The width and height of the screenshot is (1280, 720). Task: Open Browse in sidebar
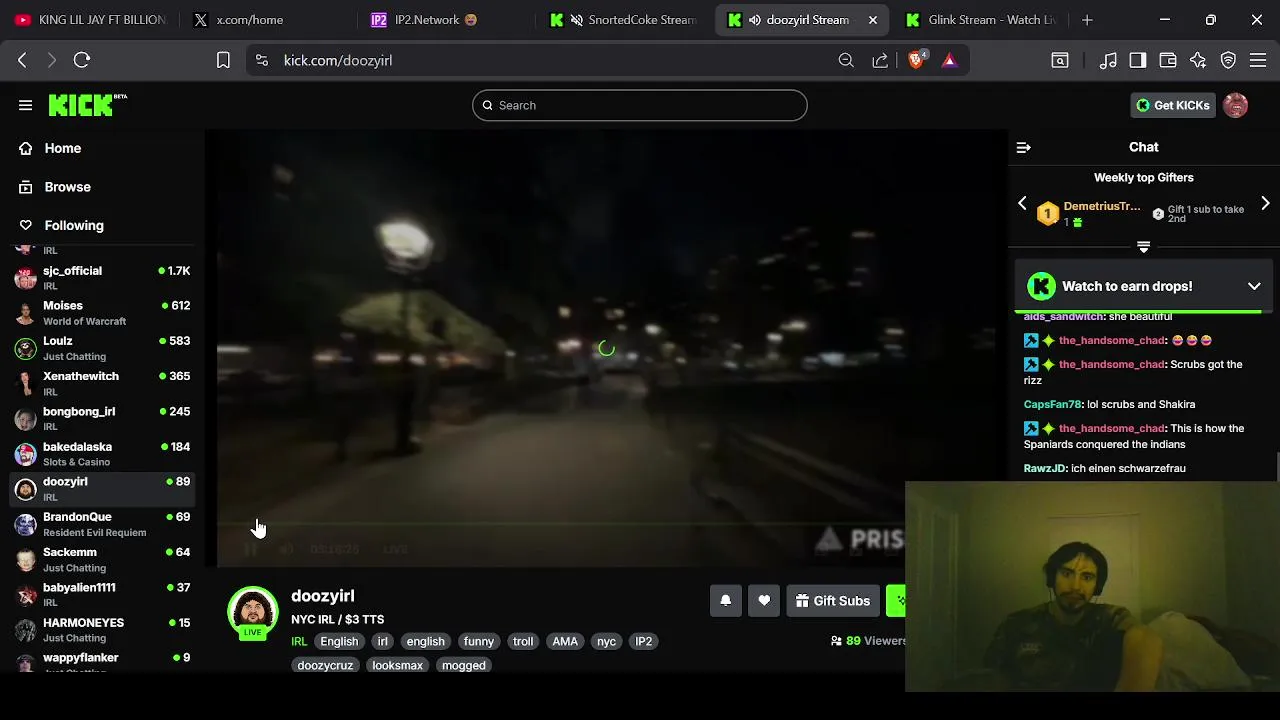click(x=67, y=187)
